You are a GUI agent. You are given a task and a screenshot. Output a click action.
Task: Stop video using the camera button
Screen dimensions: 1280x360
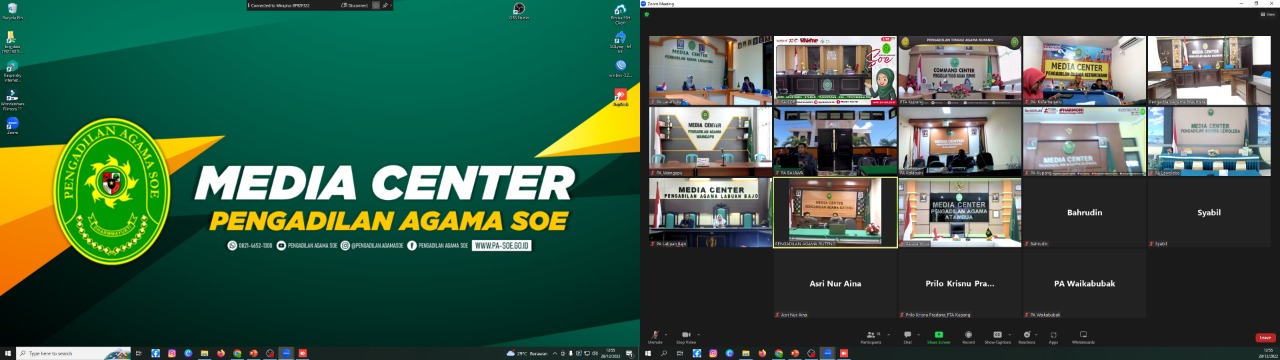click(x=686, y=336)
